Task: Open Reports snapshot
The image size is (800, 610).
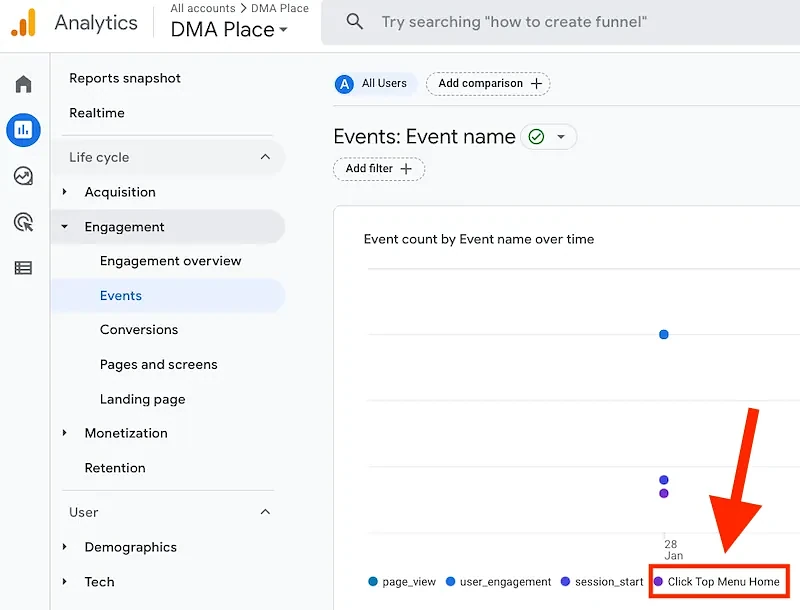Action: click(125, 78)
